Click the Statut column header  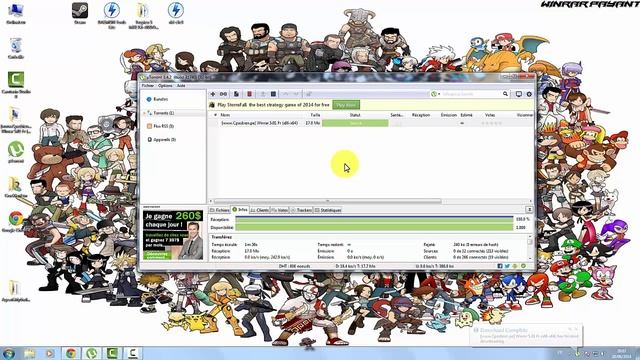pos(355,115)
